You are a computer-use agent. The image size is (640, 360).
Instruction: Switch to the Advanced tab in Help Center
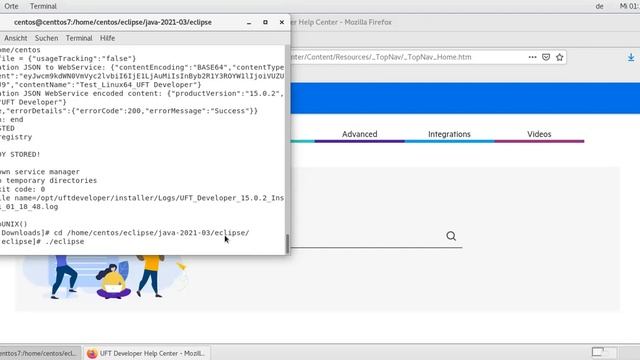click(360, 134)
